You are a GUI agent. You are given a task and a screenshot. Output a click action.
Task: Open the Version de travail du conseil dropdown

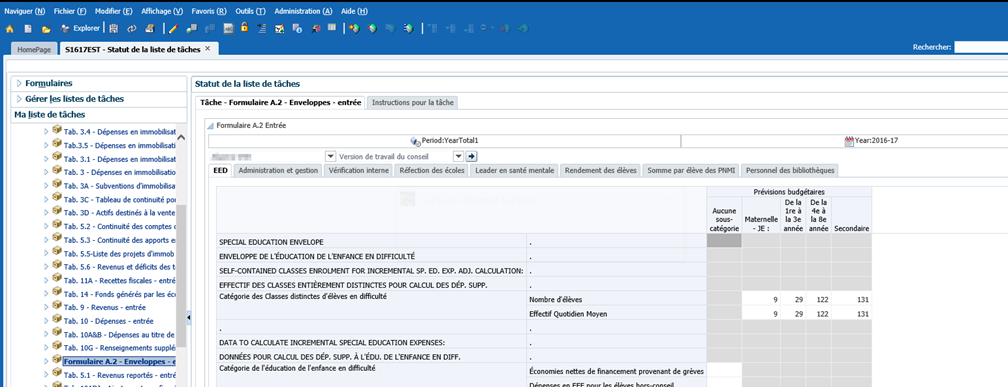pos(458,156)
